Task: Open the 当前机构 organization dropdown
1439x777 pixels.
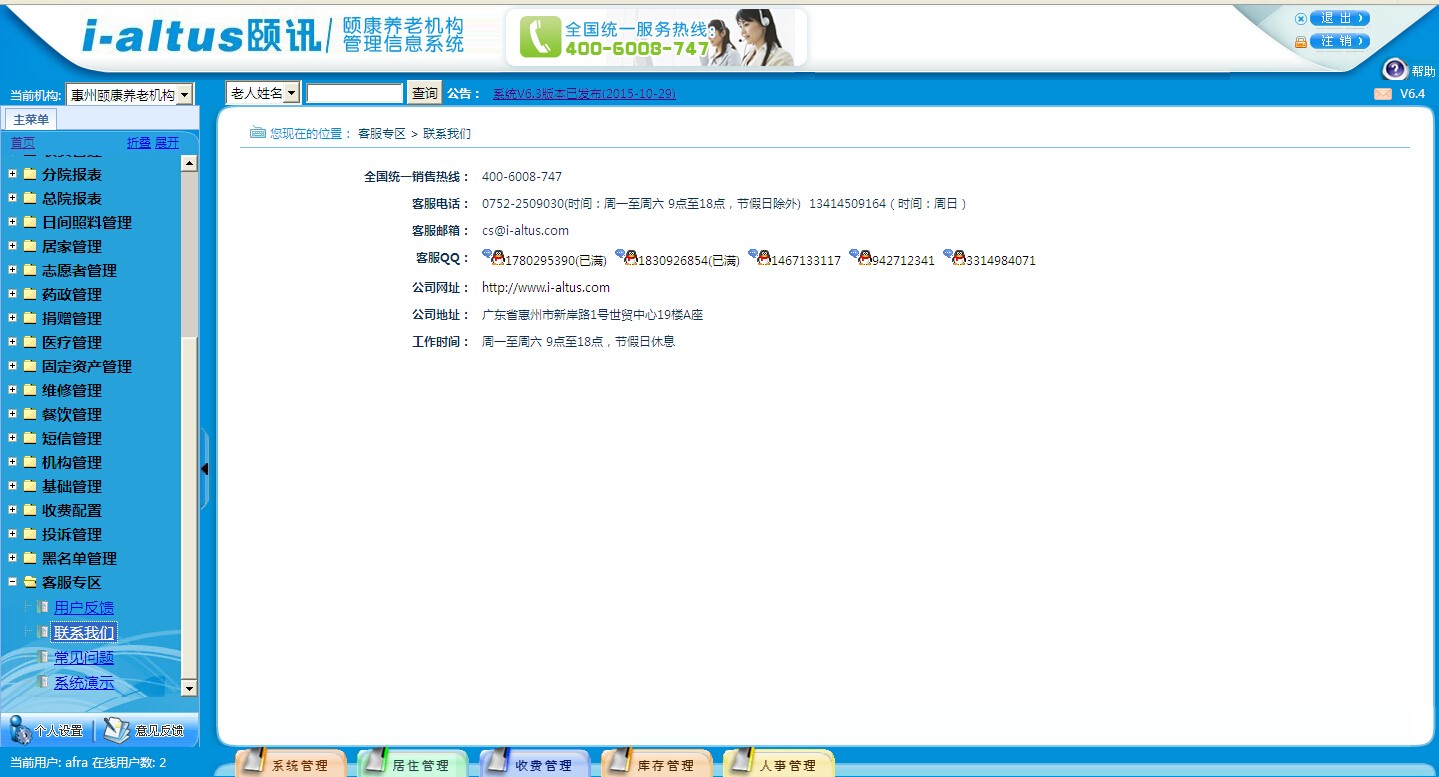Action: 185,95
